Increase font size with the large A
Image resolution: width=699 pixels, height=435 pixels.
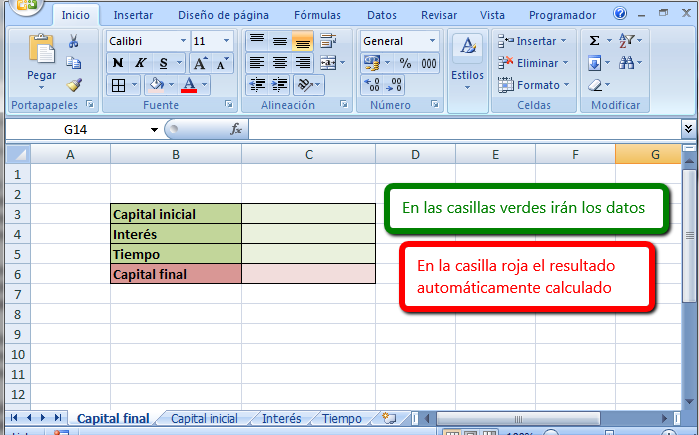(x=200, y=63)
